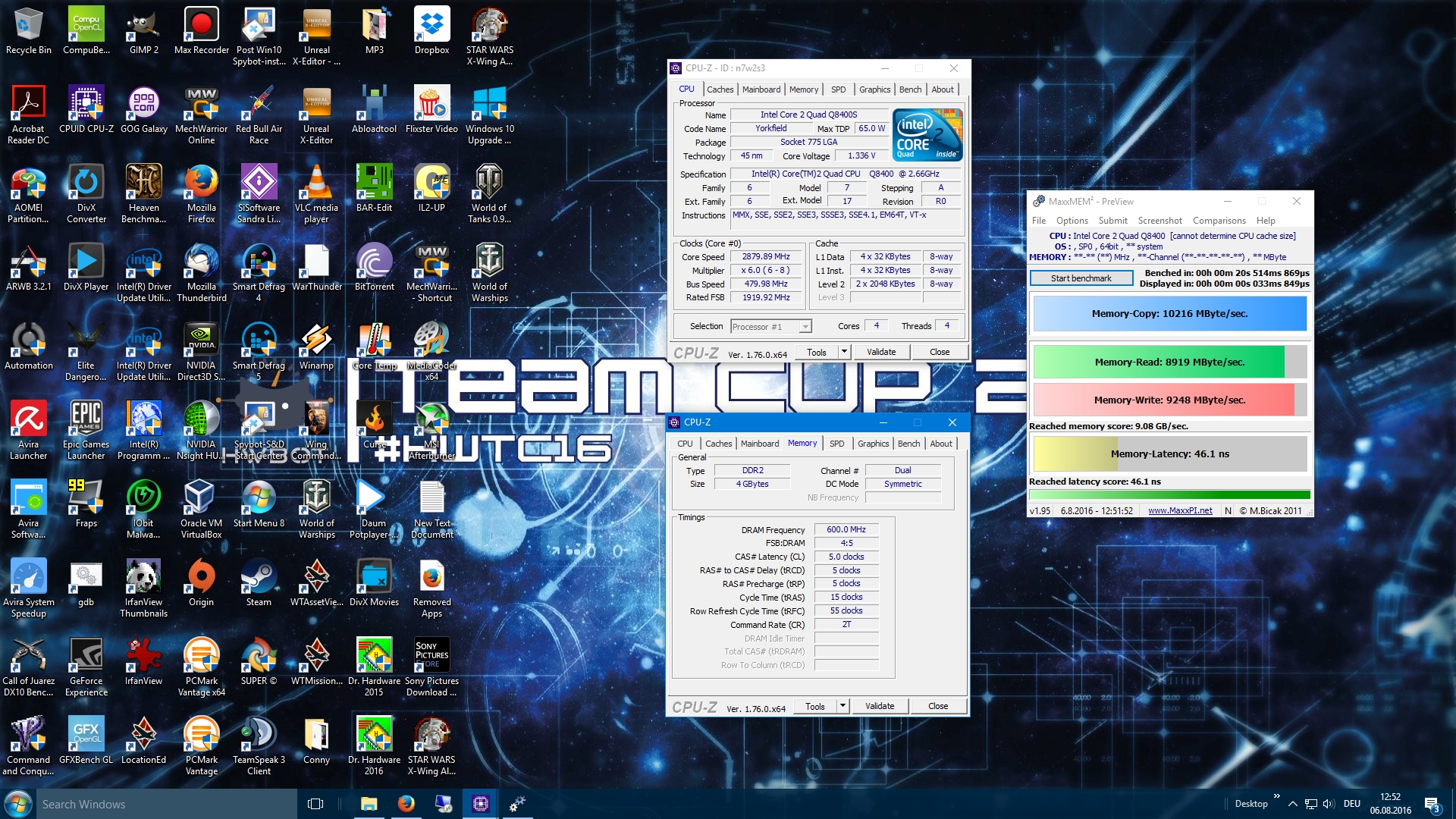The image size is (1456, 819).
Task: Click Validate in lower CPU-Z window
Action: click(880, 706)
